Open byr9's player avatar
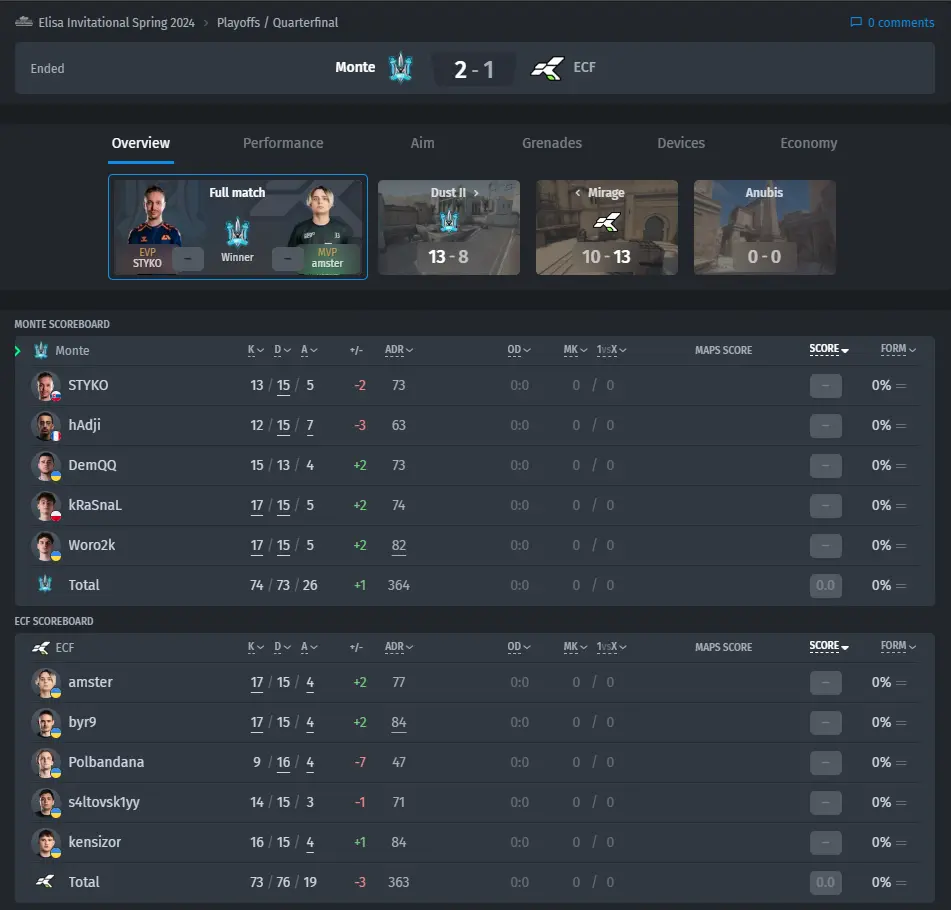Image resolution: width=951 pixels, height=910 pixels. pos(45,723)
